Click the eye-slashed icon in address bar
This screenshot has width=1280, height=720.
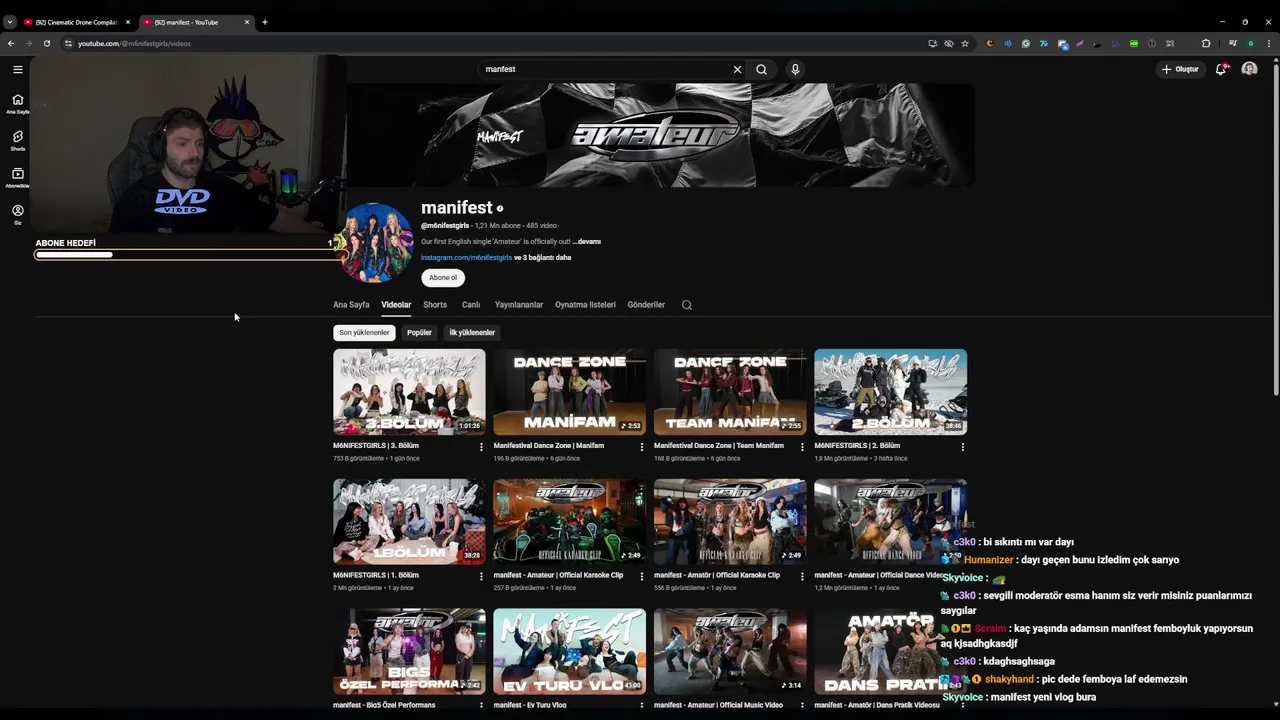pyautogui.click(x=949, y=43)
